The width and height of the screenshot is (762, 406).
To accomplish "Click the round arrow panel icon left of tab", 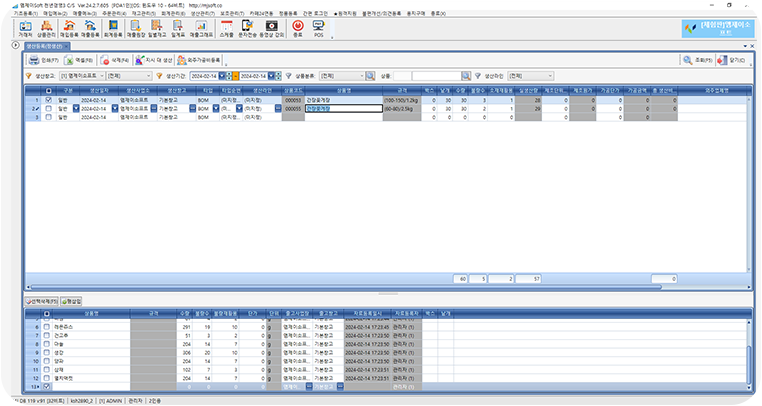I will pos(16,45).
